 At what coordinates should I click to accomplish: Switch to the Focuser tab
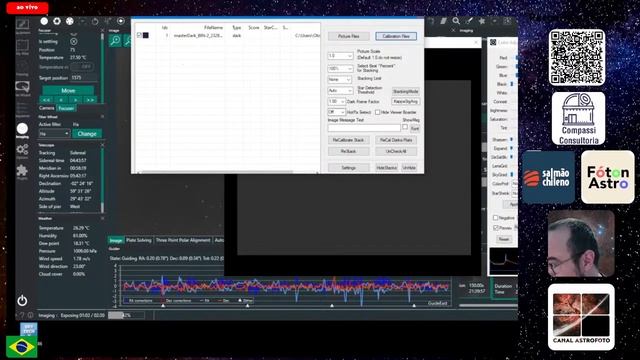tap(66, 108)
